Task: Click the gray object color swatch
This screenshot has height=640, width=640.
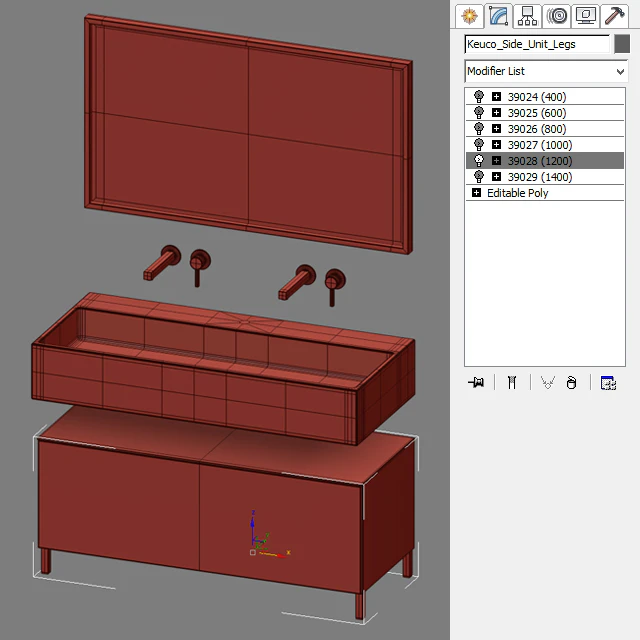Action: [622, 44]
